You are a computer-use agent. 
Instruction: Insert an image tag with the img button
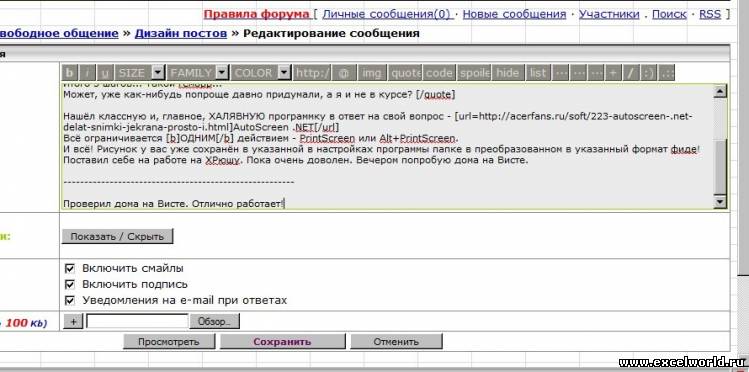(x=372, y=73)
